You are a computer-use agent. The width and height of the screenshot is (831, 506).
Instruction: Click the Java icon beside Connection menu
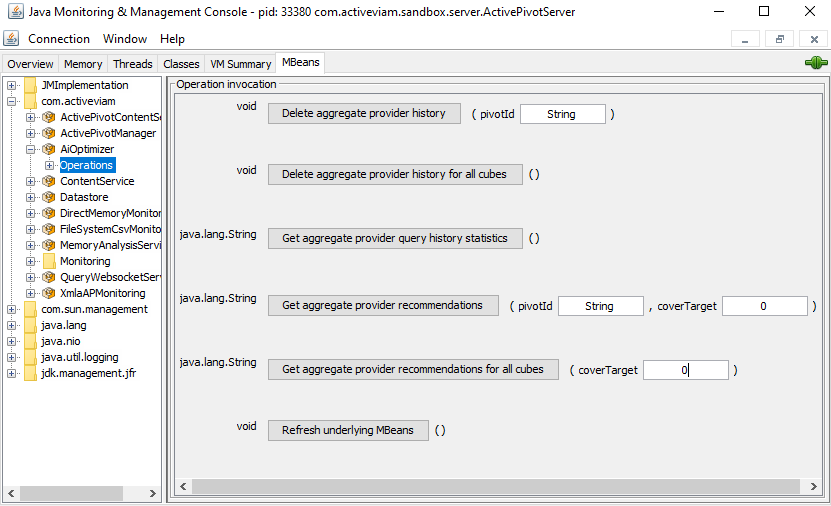click(11, 39)
